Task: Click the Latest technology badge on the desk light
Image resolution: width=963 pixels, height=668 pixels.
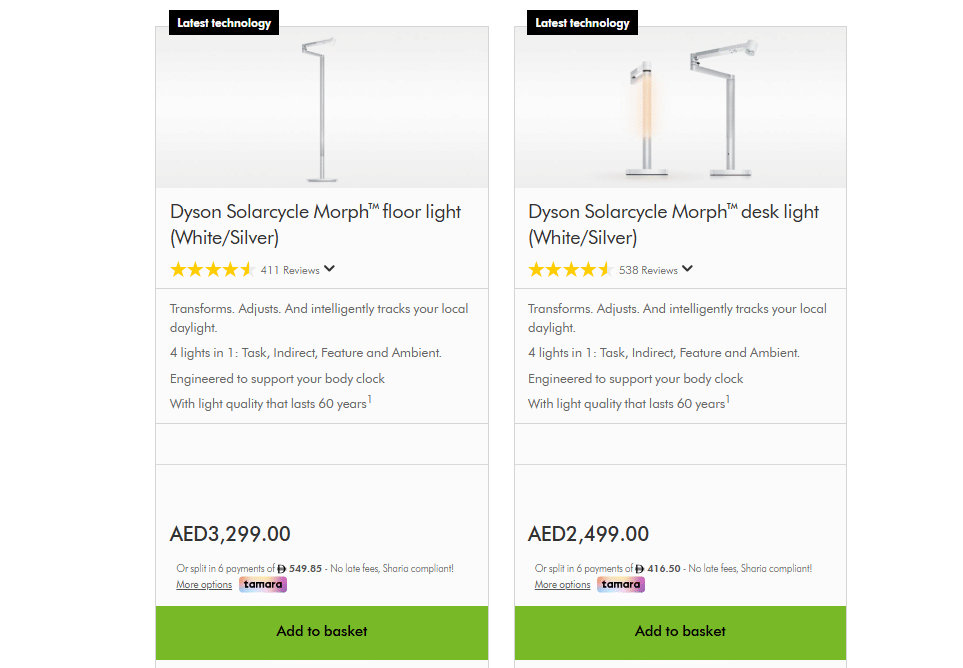Action: click(x=582, y=23)
